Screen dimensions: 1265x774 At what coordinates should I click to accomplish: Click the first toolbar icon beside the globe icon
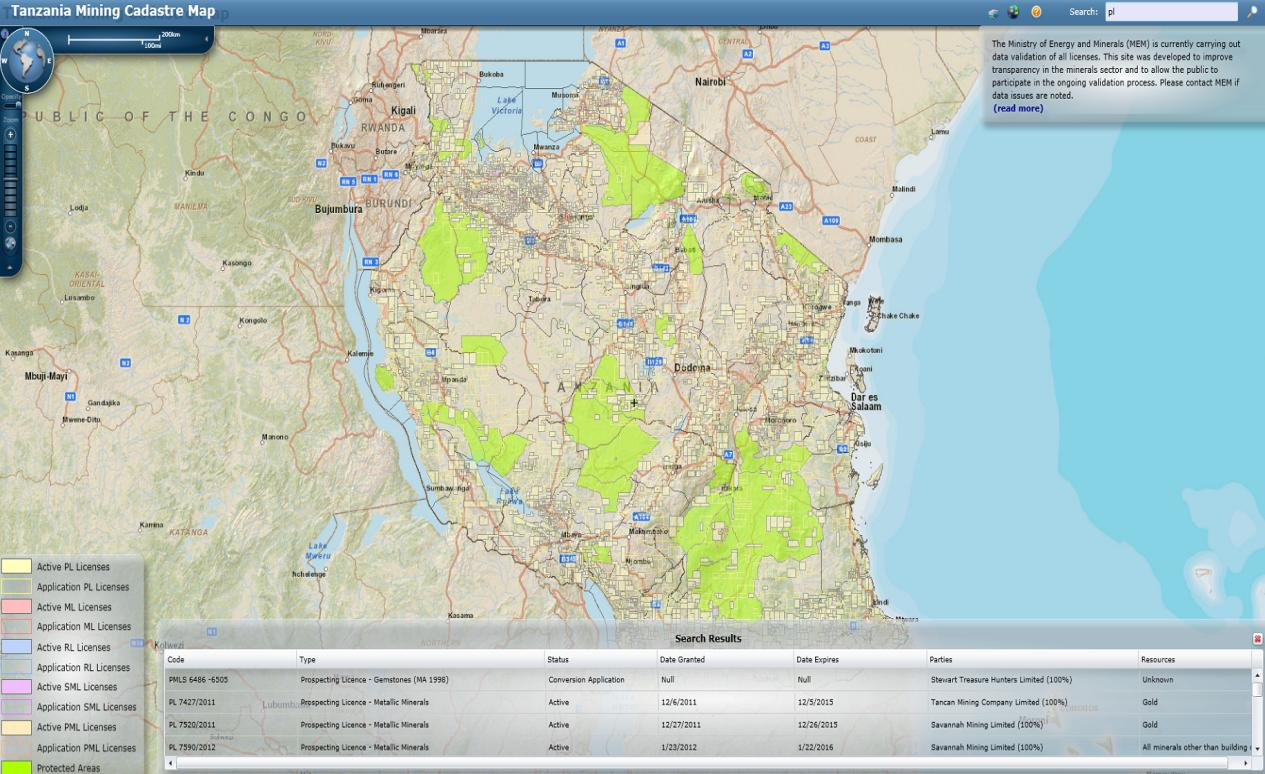(993, 12)
